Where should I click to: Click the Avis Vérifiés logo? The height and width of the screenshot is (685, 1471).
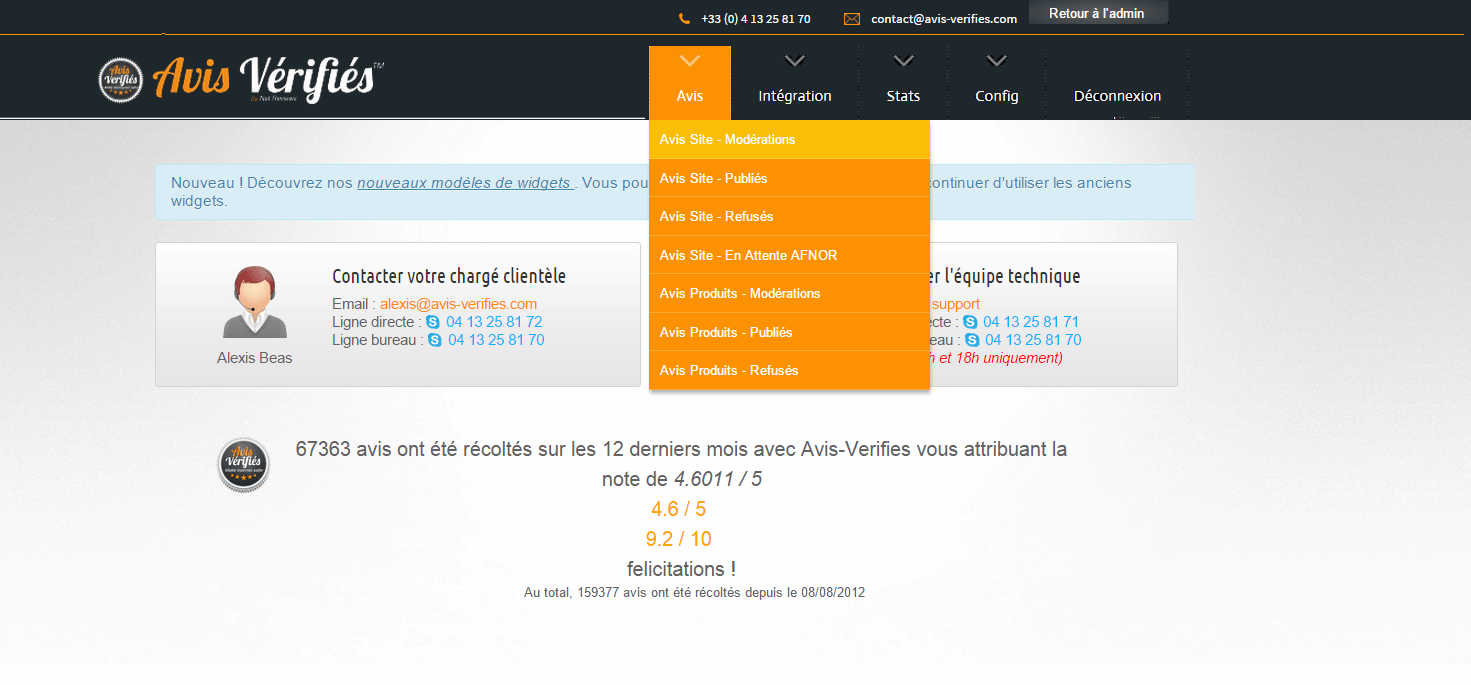241,79
